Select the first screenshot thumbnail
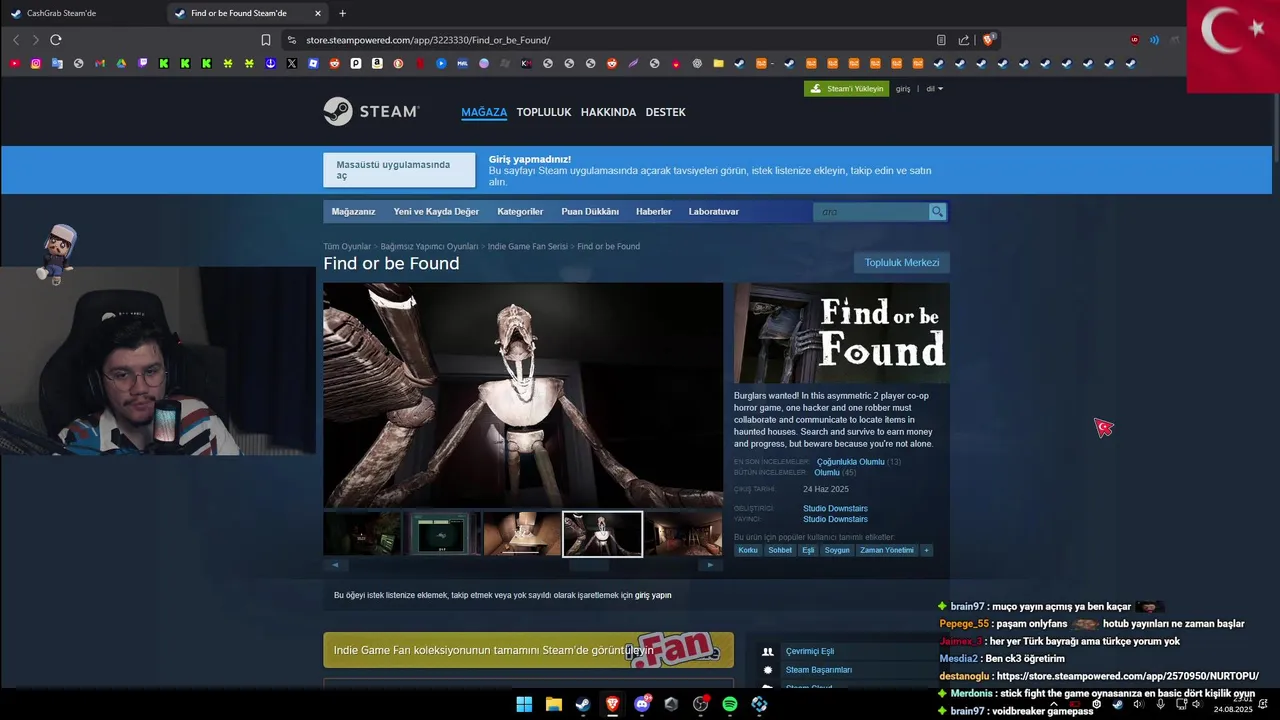The width and height of the screenshot is (1280, 720). [x=362, y=534]
